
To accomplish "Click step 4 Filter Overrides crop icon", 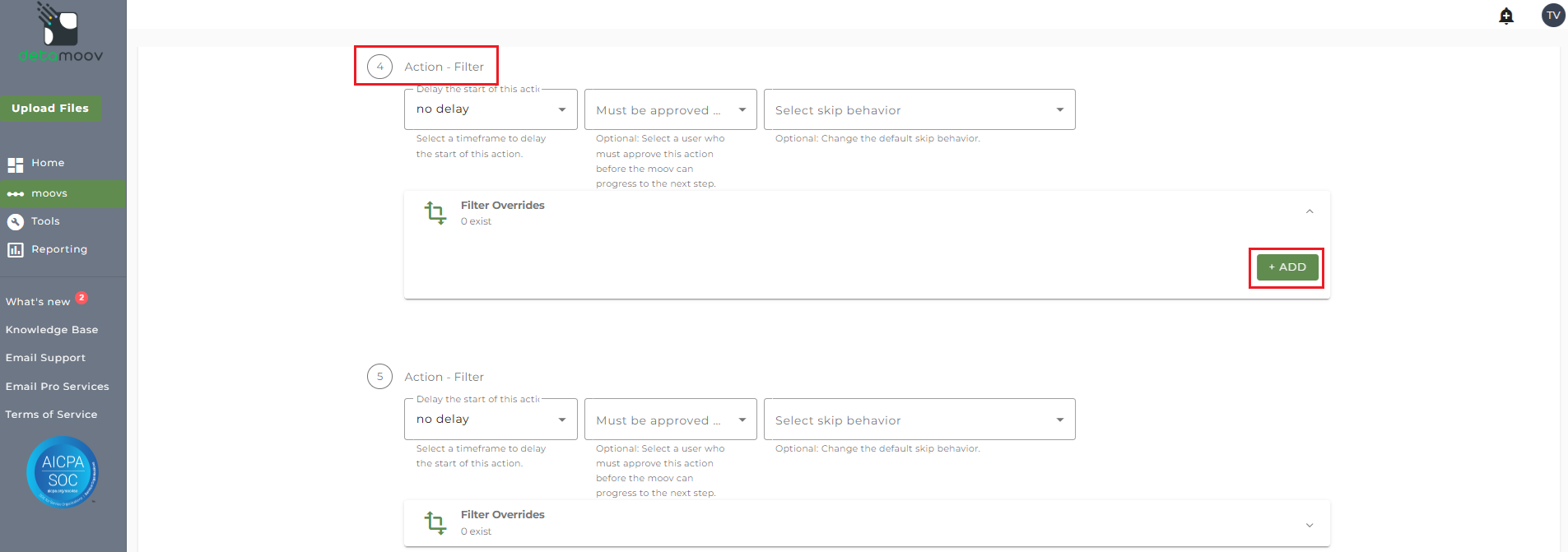I will (x=435, y=213).
